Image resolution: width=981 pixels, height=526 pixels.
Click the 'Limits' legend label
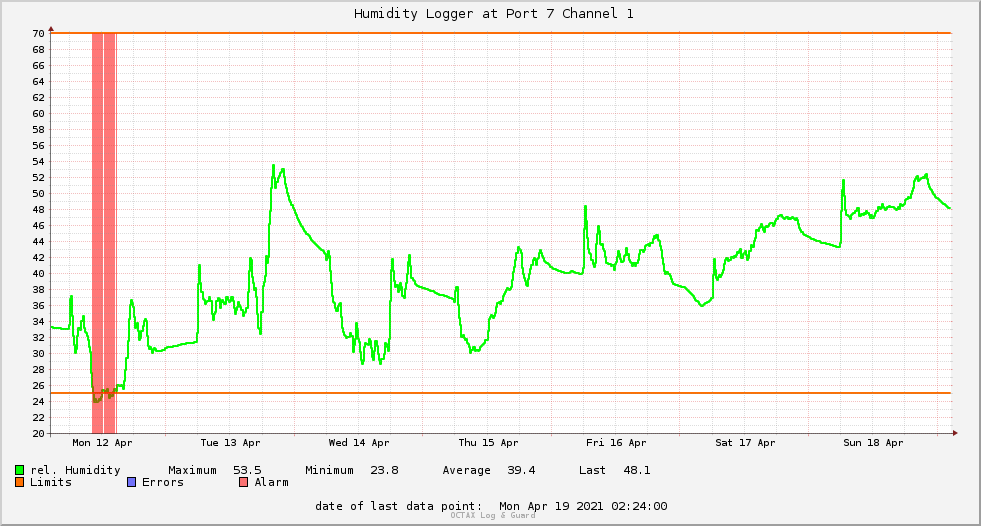click(51, 482)
